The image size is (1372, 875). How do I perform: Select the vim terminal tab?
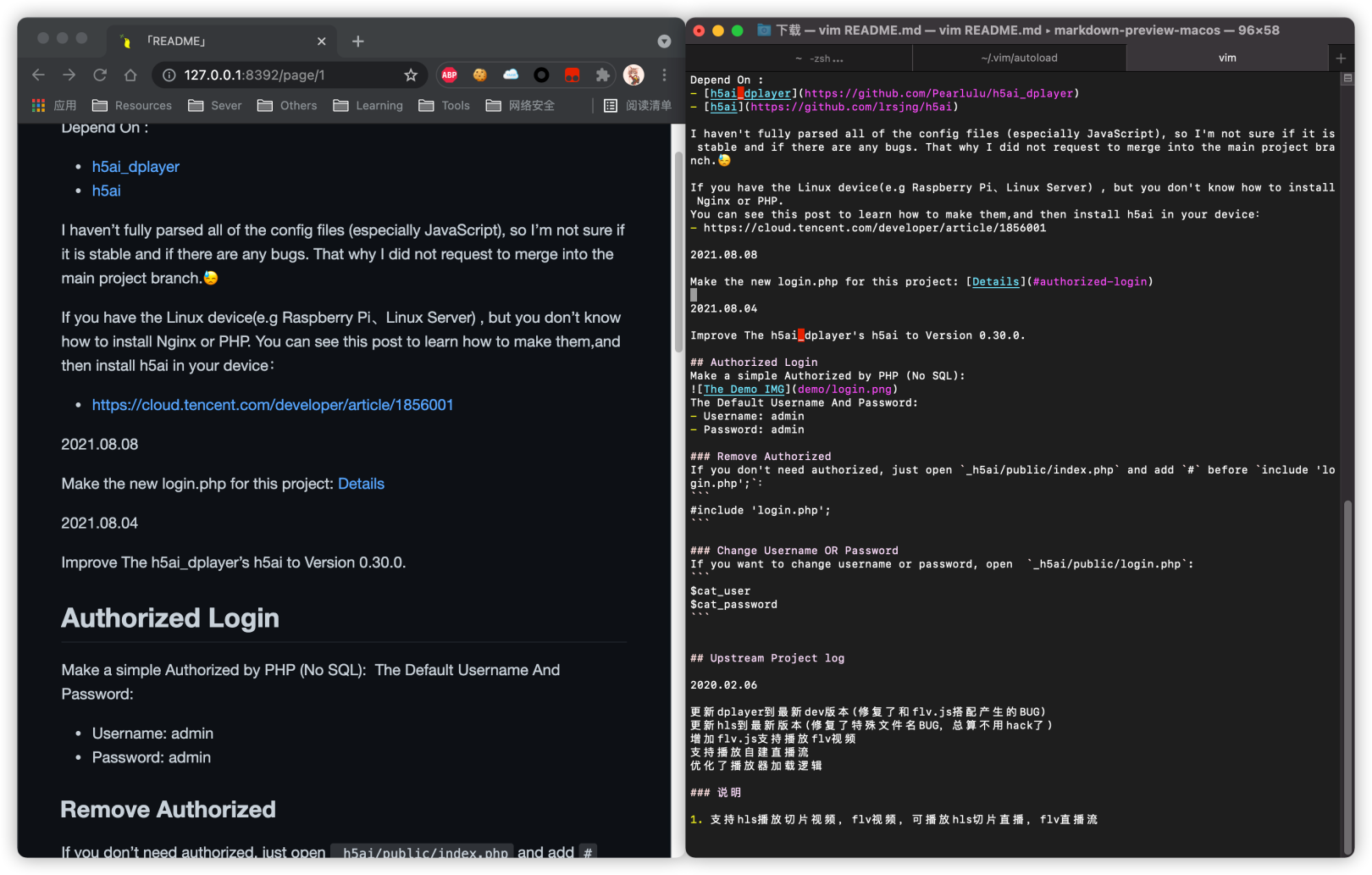[1227, 58]
